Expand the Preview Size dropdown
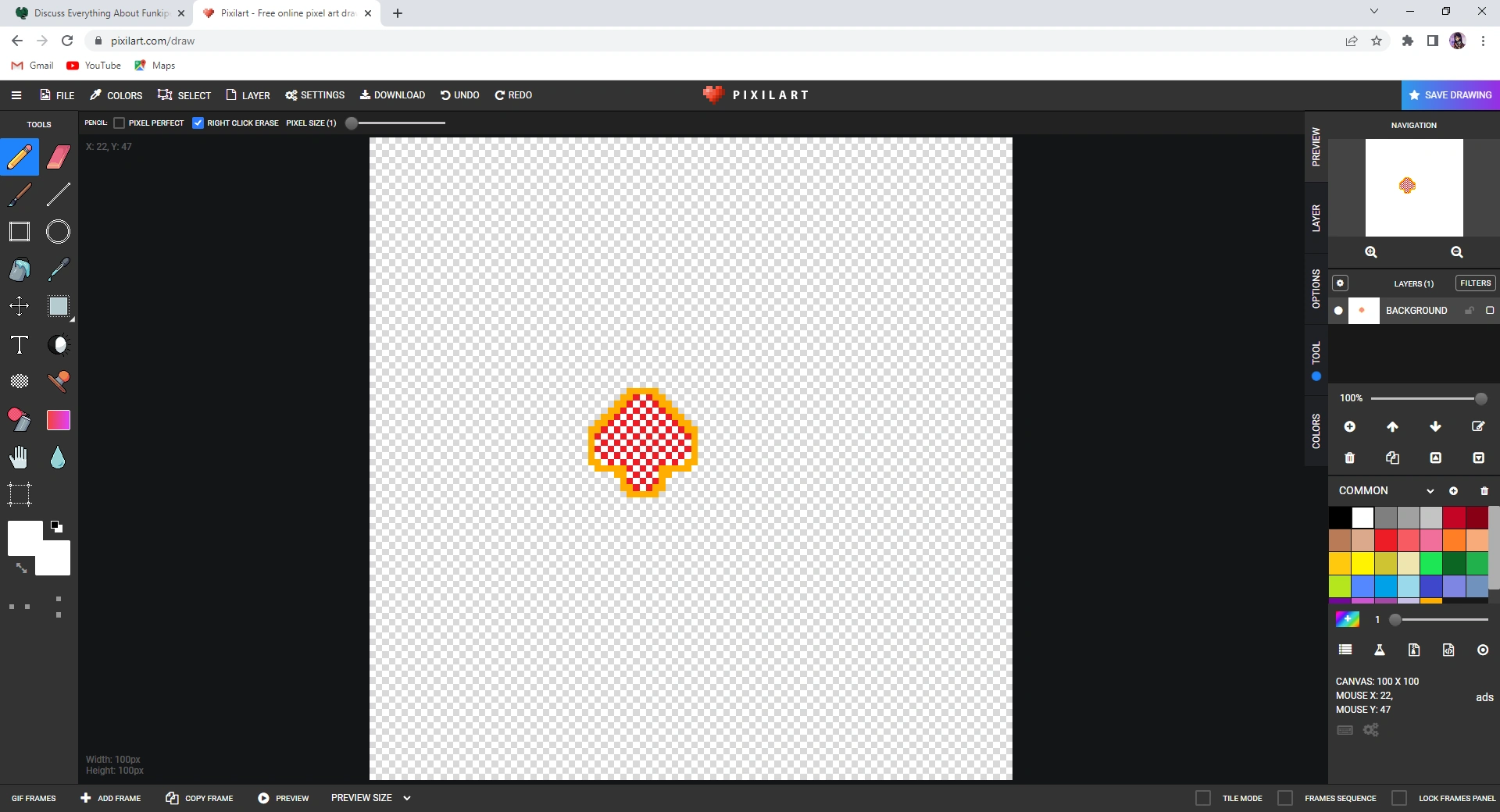This screenshot has width=1500, height=812. pyautogui.click(x=406, y=798)
